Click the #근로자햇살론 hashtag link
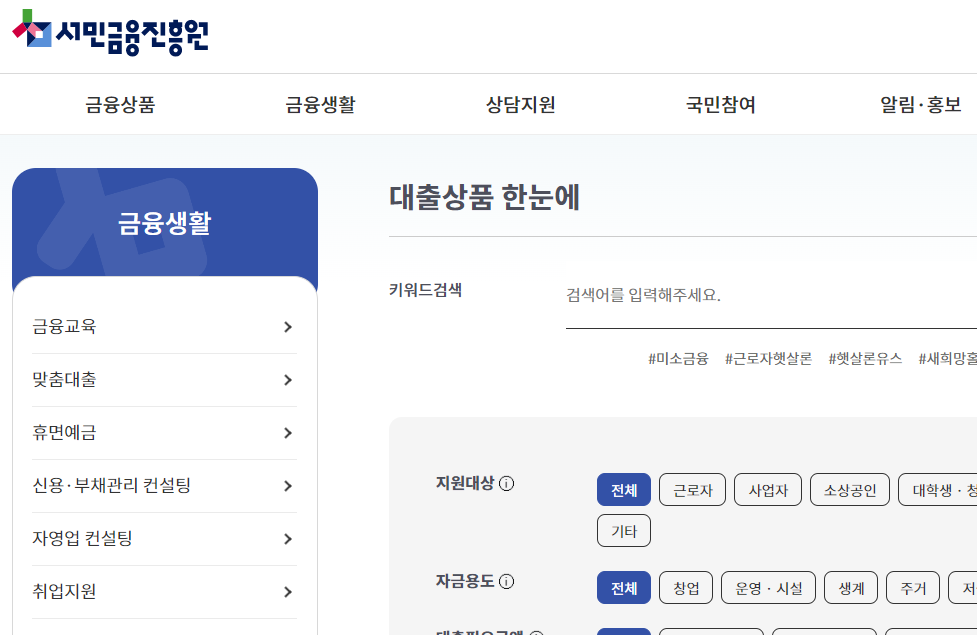Viewport: 977px width, 635px height. [768, 358]
